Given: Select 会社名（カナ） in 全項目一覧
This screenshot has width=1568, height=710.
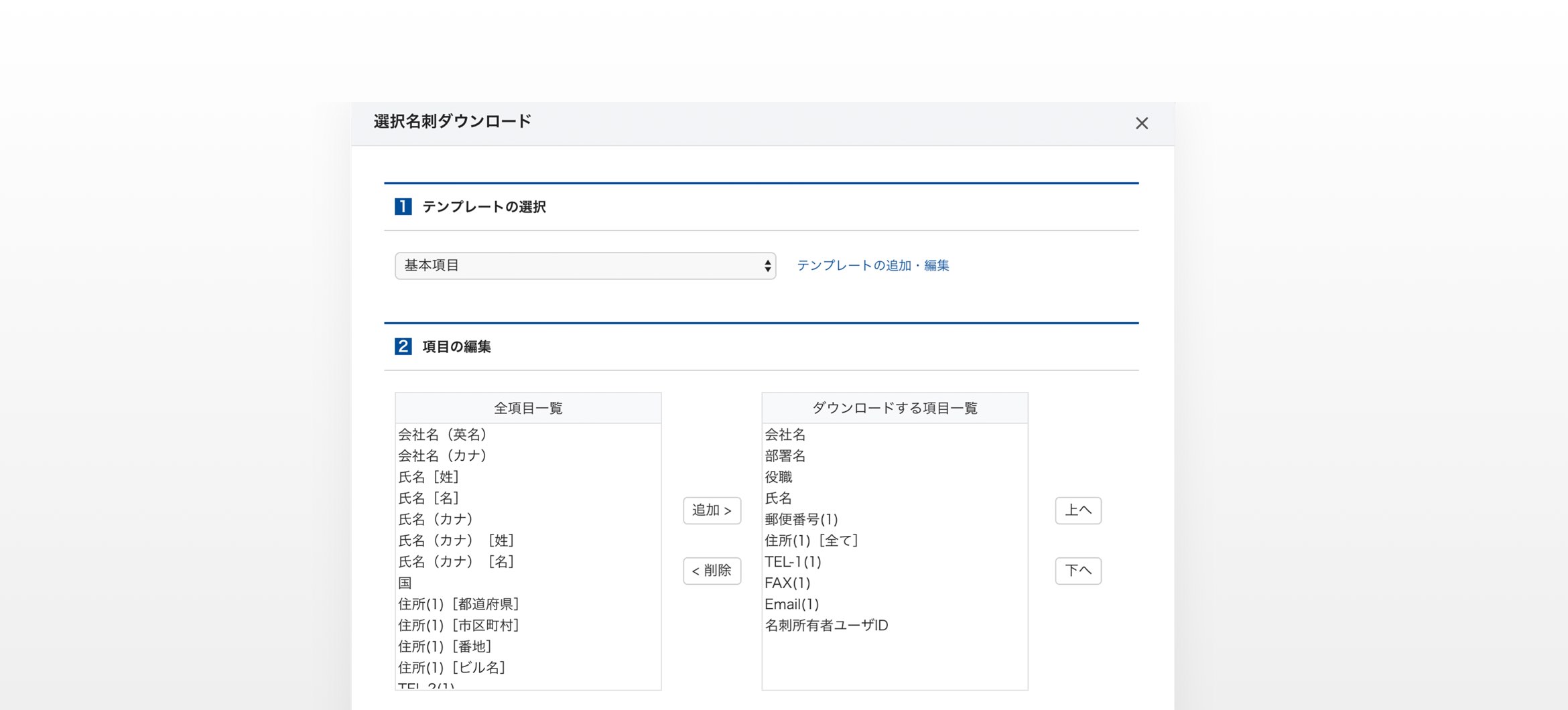Looking at the screenshot, I should pyautogui.click(x=528, y=456).
